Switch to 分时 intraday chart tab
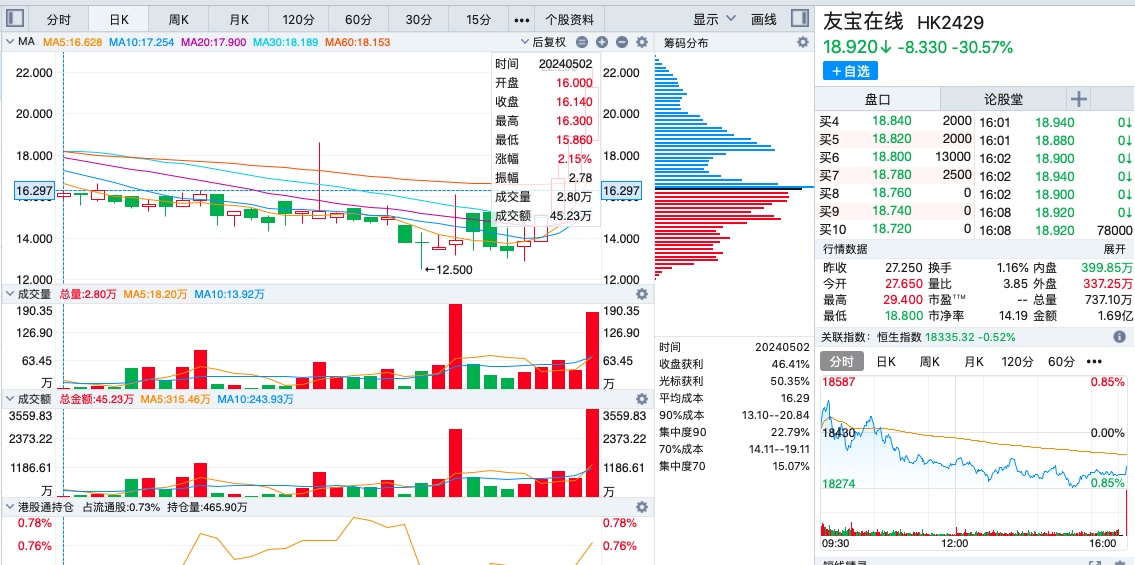This screenshot has height=565, width=1135. [59, 20]
